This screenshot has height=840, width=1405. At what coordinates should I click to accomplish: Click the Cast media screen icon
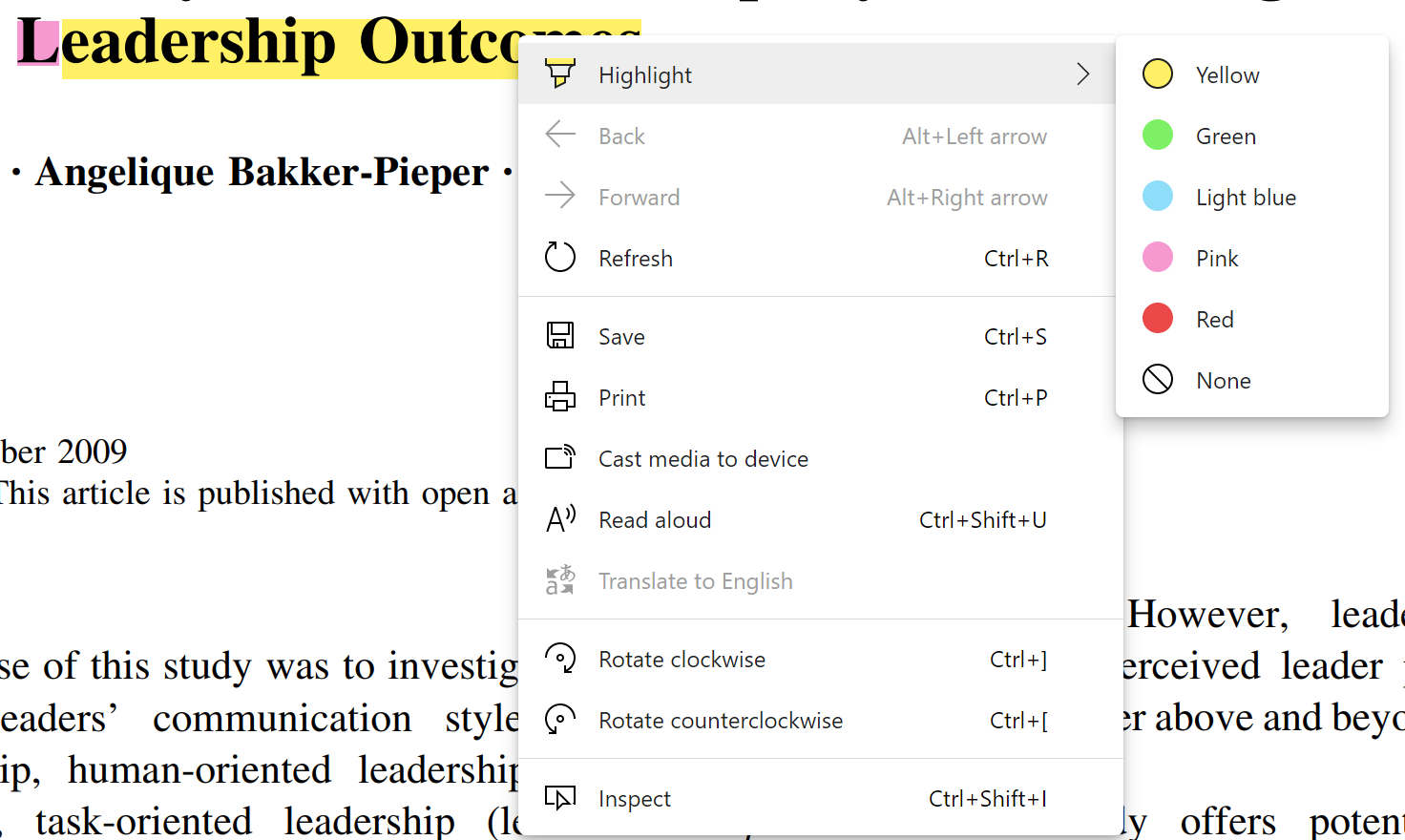[x=560, y=457]
